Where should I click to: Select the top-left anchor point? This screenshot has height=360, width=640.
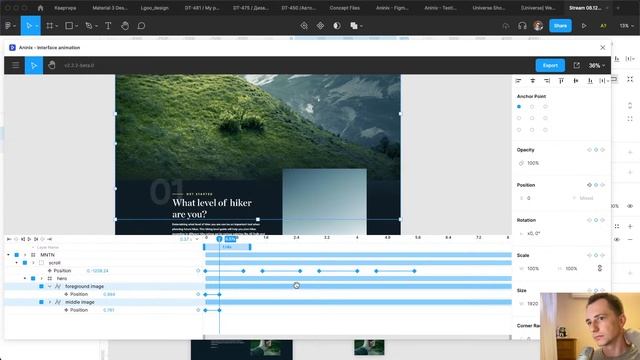coord(519,107)
